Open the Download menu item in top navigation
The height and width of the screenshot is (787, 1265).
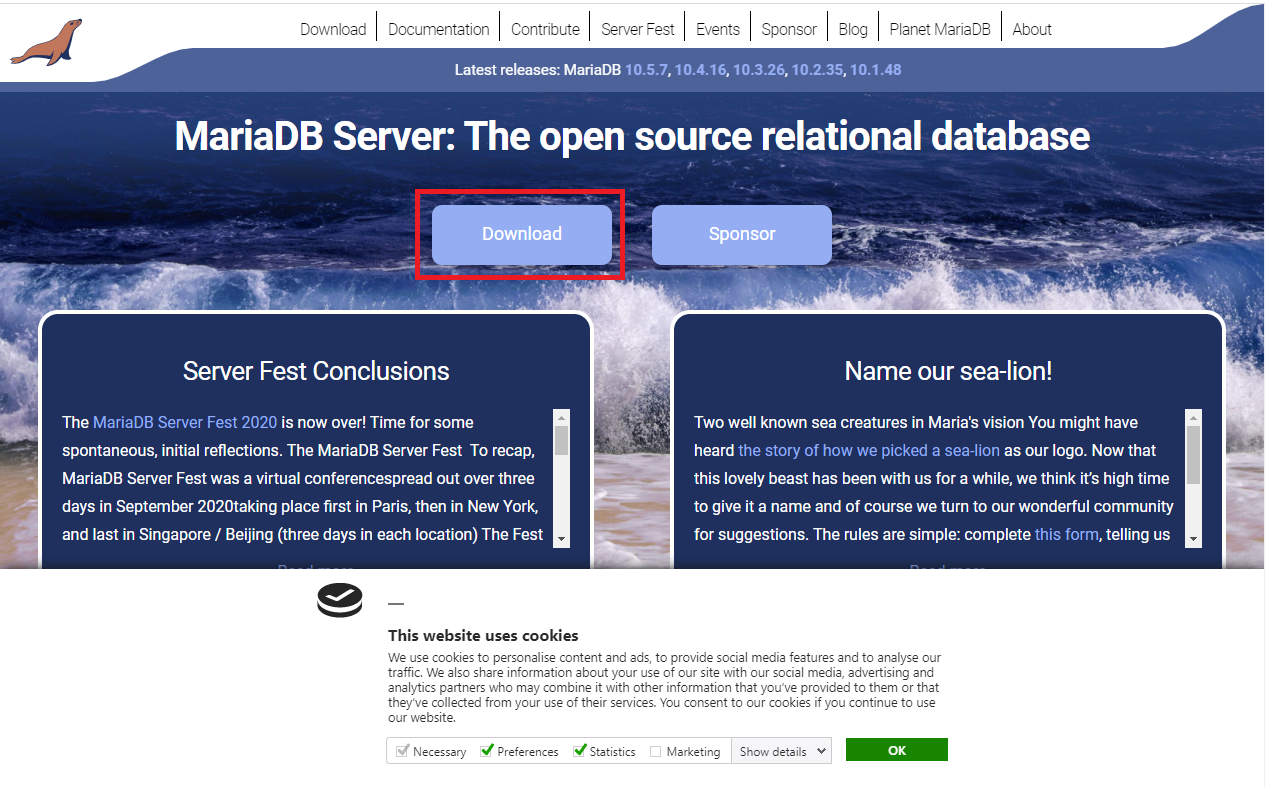tap(333, 29)
